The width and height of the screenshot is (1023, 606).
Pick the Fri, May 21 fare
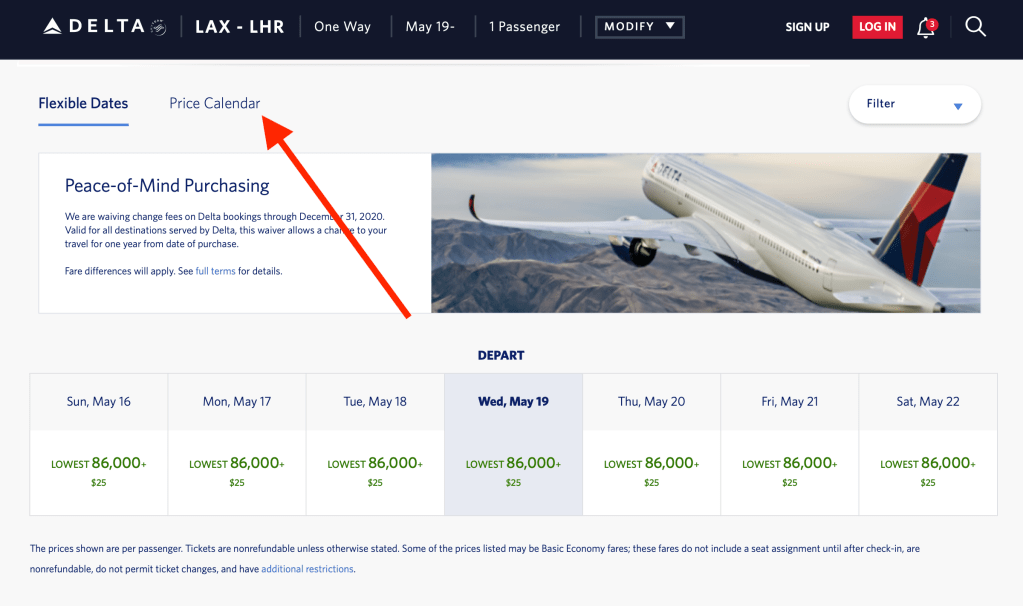coord(790,471)
